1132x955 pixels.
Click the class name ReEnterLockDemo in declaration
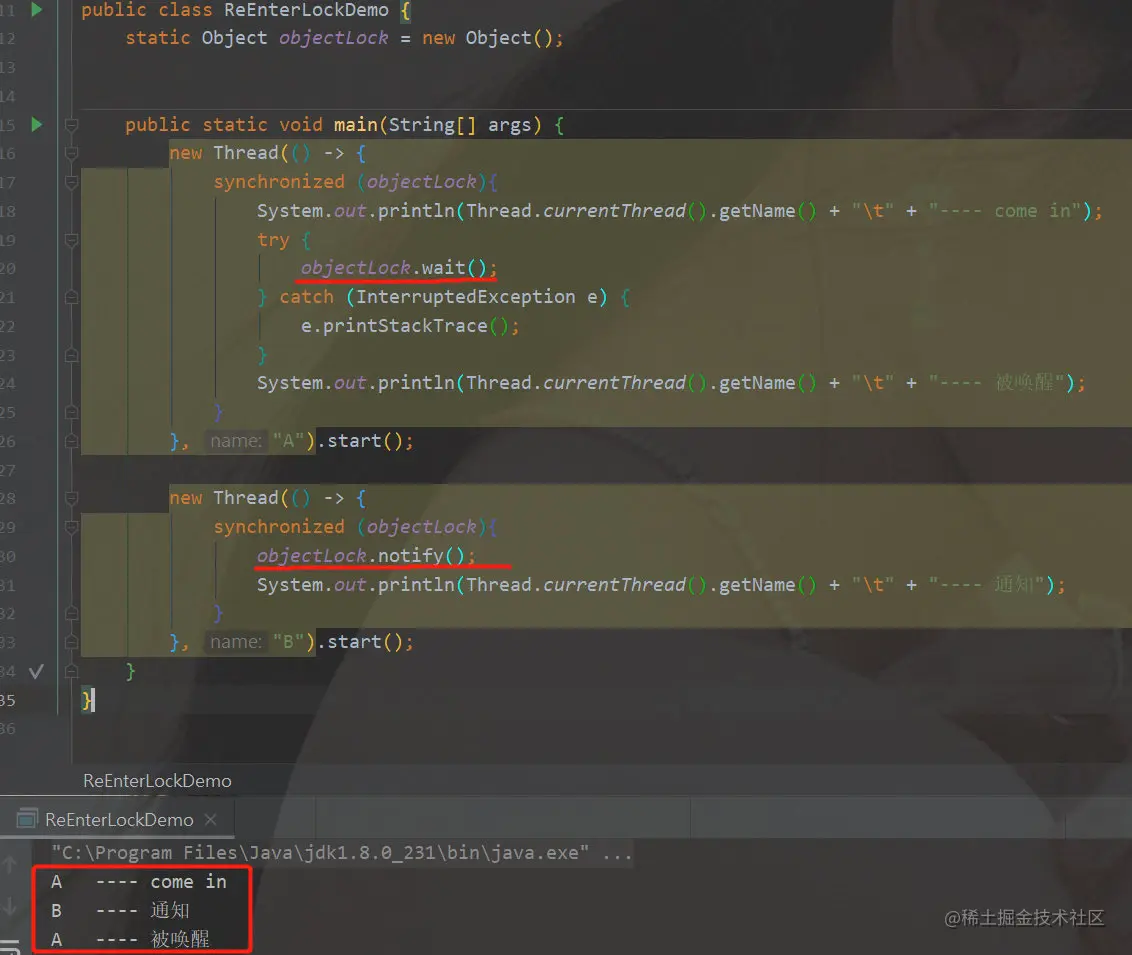306,10
